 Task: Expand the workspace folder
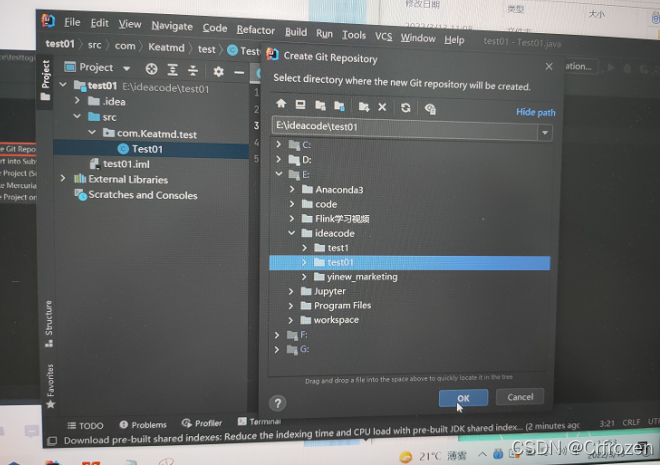[x=291, y=320]
